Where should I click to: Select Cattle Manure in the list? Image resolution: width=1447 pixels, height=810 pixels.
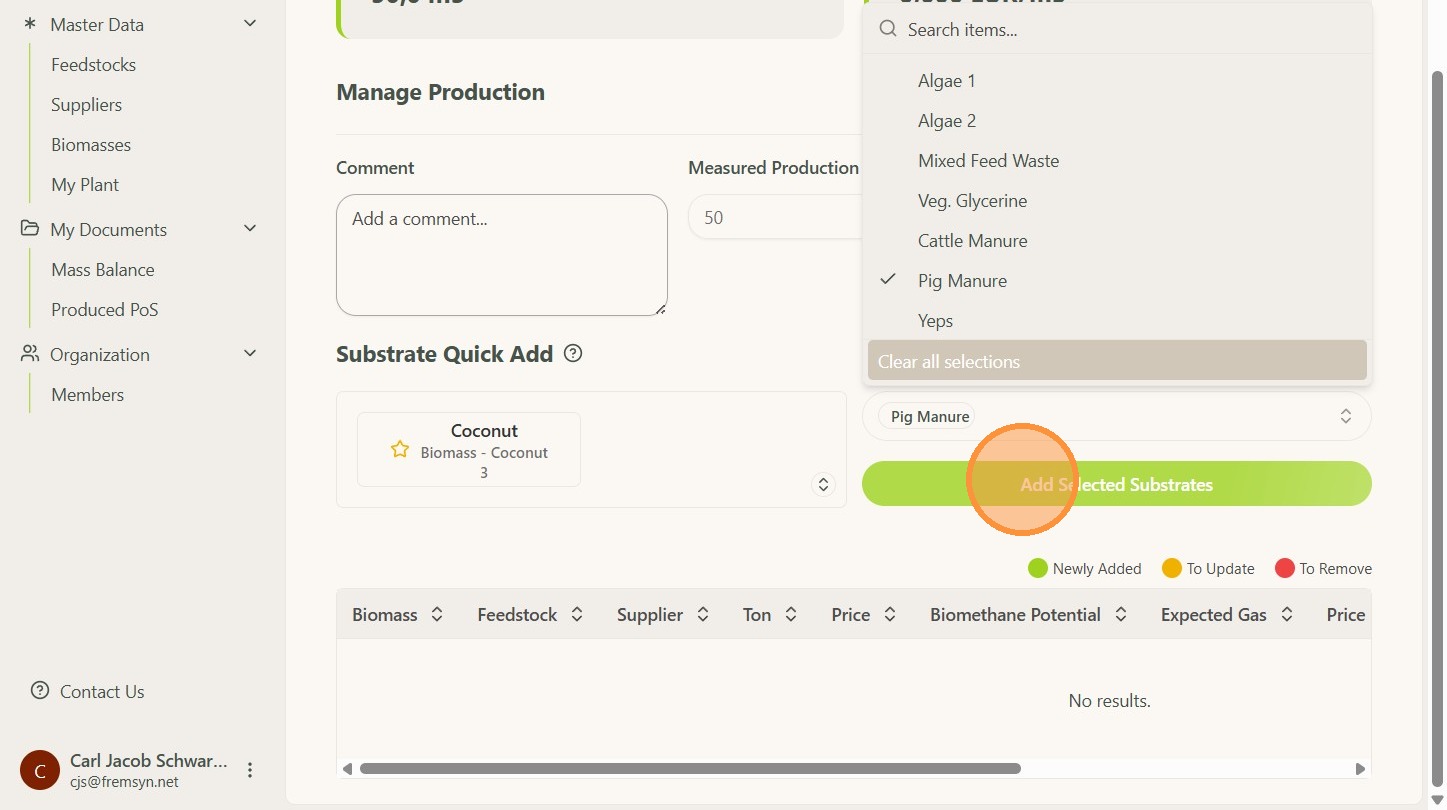tap(972, 241)
